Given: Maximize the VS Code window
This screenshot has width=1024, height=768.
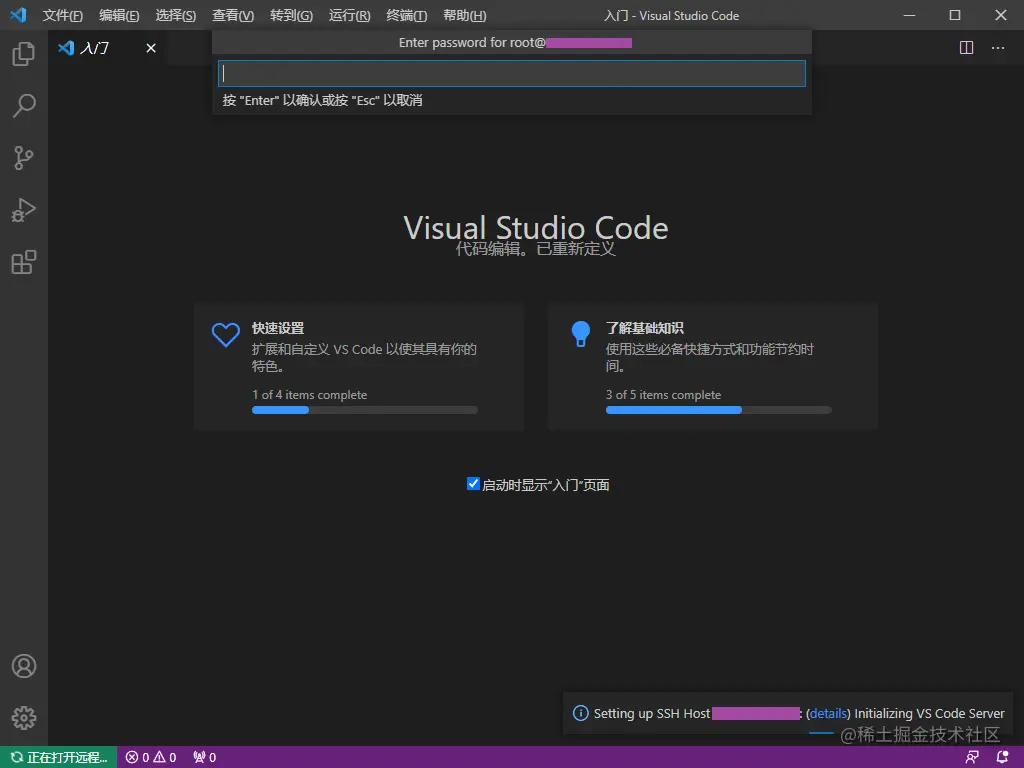Looking at the screenshot, I should point(955,15).
